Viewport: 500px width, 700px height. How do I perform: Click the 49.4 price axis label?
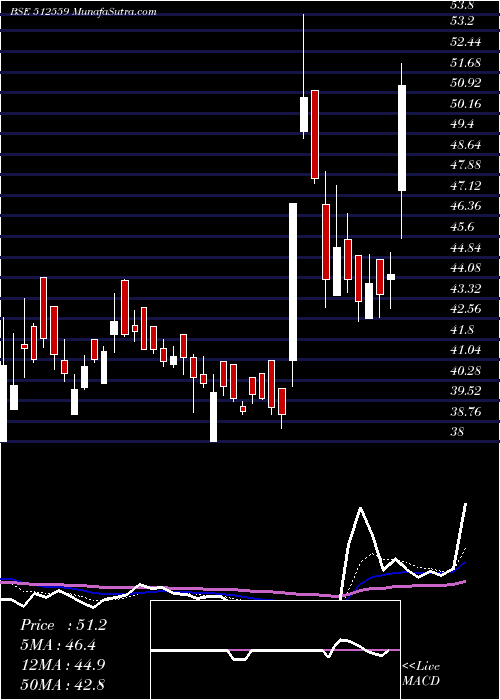coord(464,124)
